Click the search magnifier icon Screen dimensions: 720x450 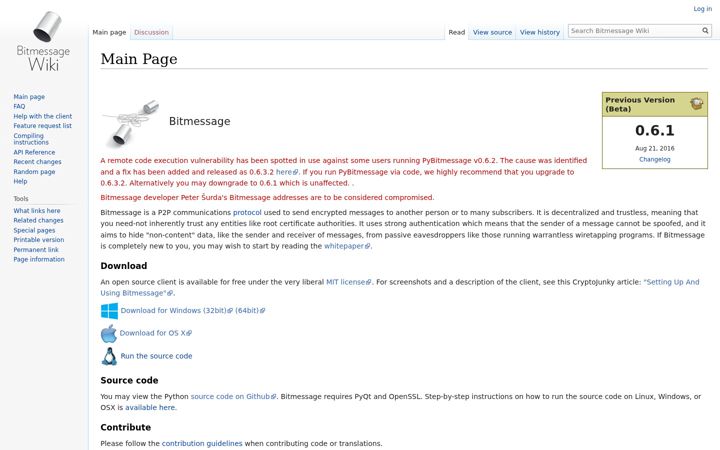(705, 31)
